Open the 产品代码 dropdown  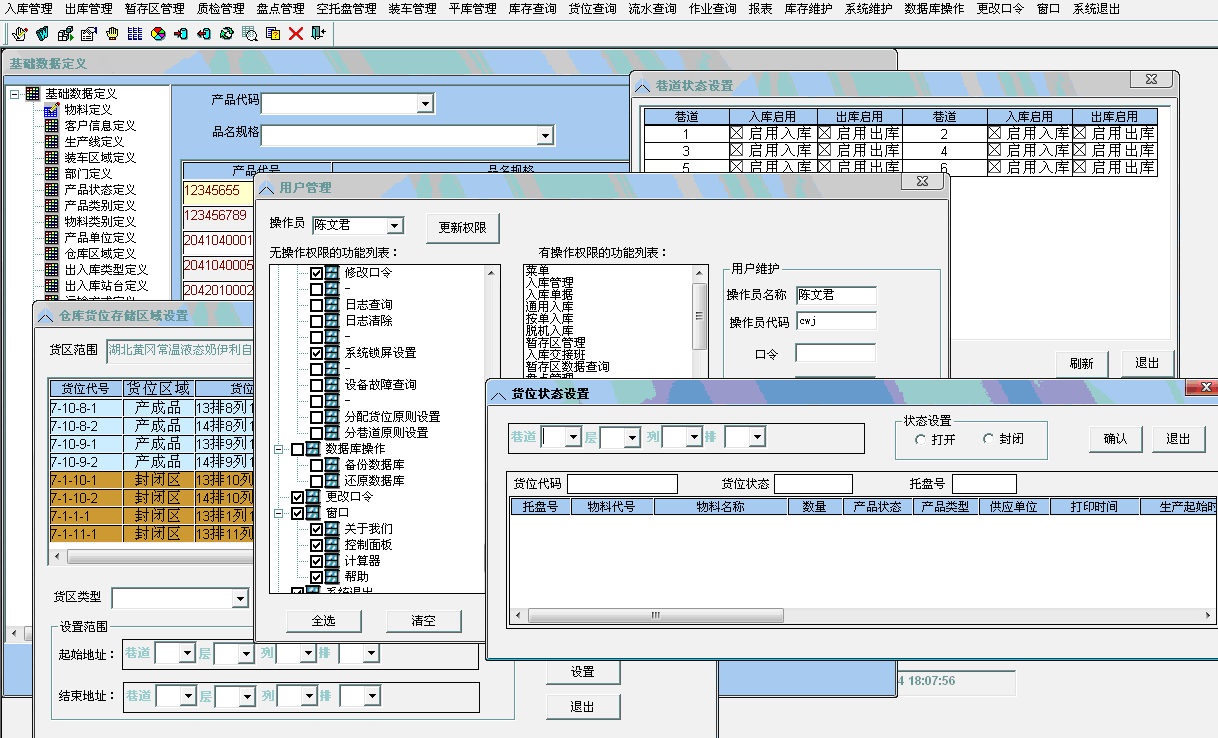click(x=425, y=103)
